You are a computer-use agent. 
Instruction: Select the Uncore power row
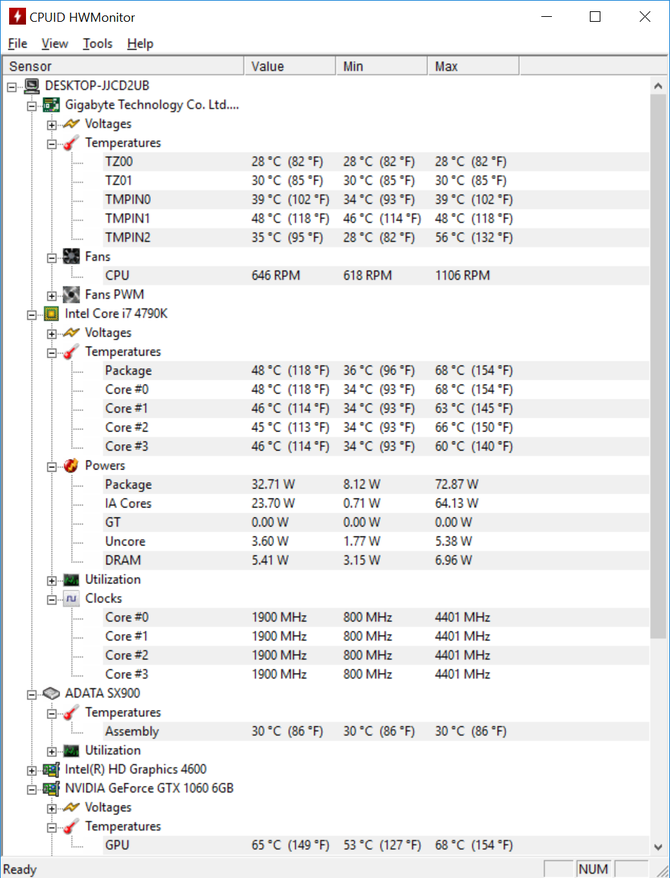(376, 541)
